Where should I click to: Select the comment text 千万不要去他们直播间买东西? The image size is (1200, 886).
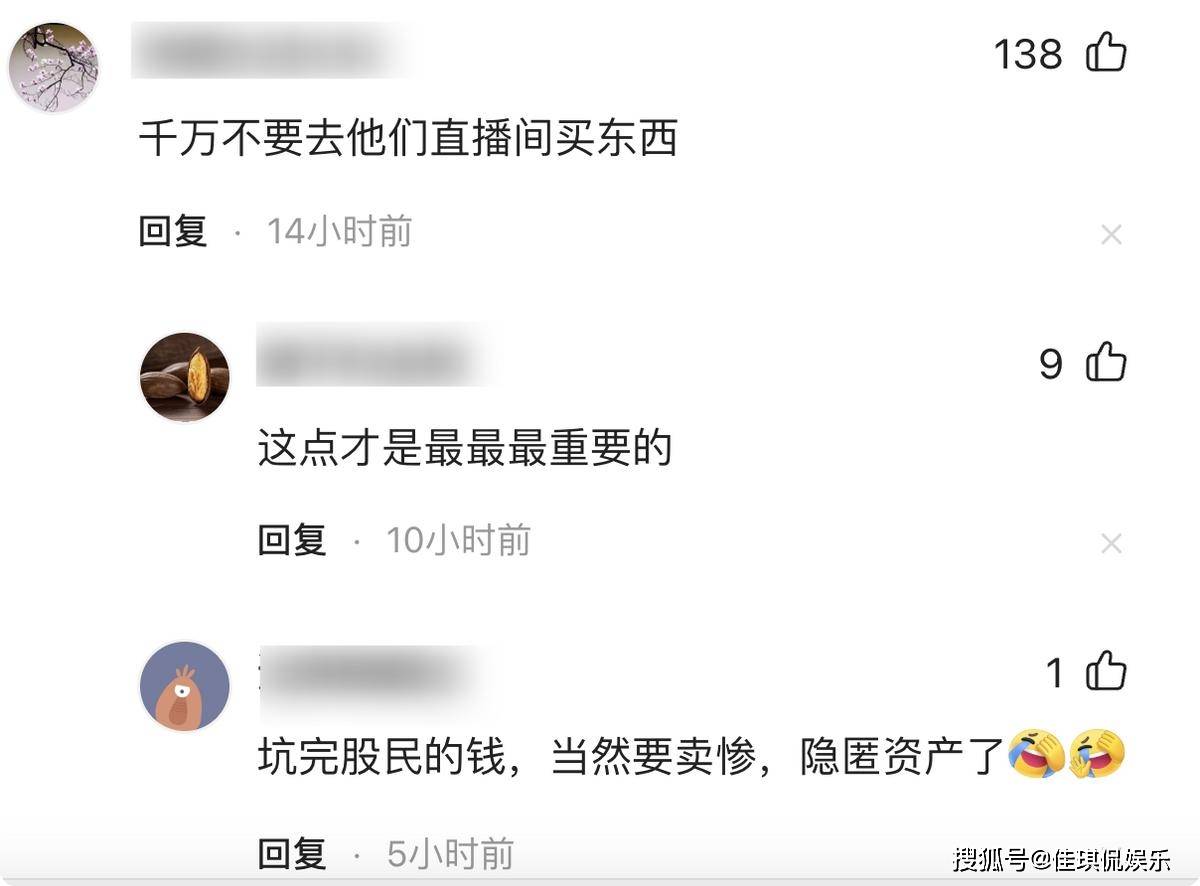tap(409, 139)
